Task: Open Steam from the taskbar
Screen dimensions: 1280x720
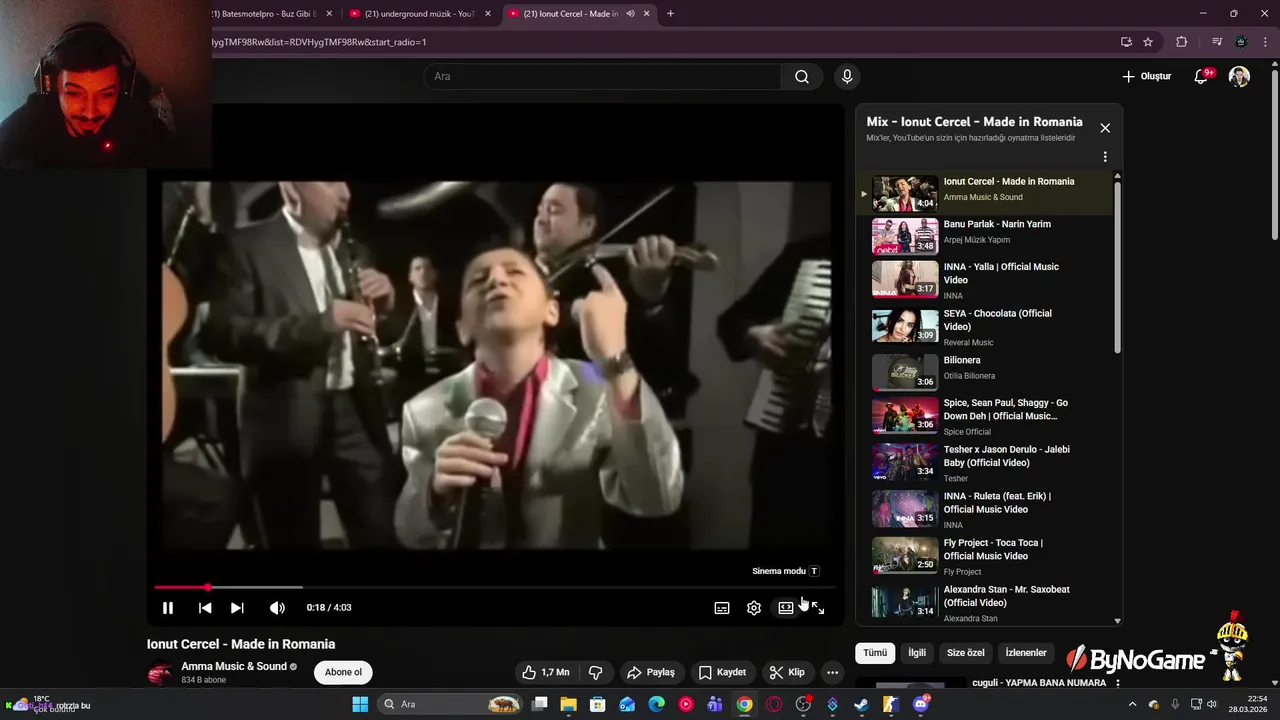Action: click(x=861, y=705)
